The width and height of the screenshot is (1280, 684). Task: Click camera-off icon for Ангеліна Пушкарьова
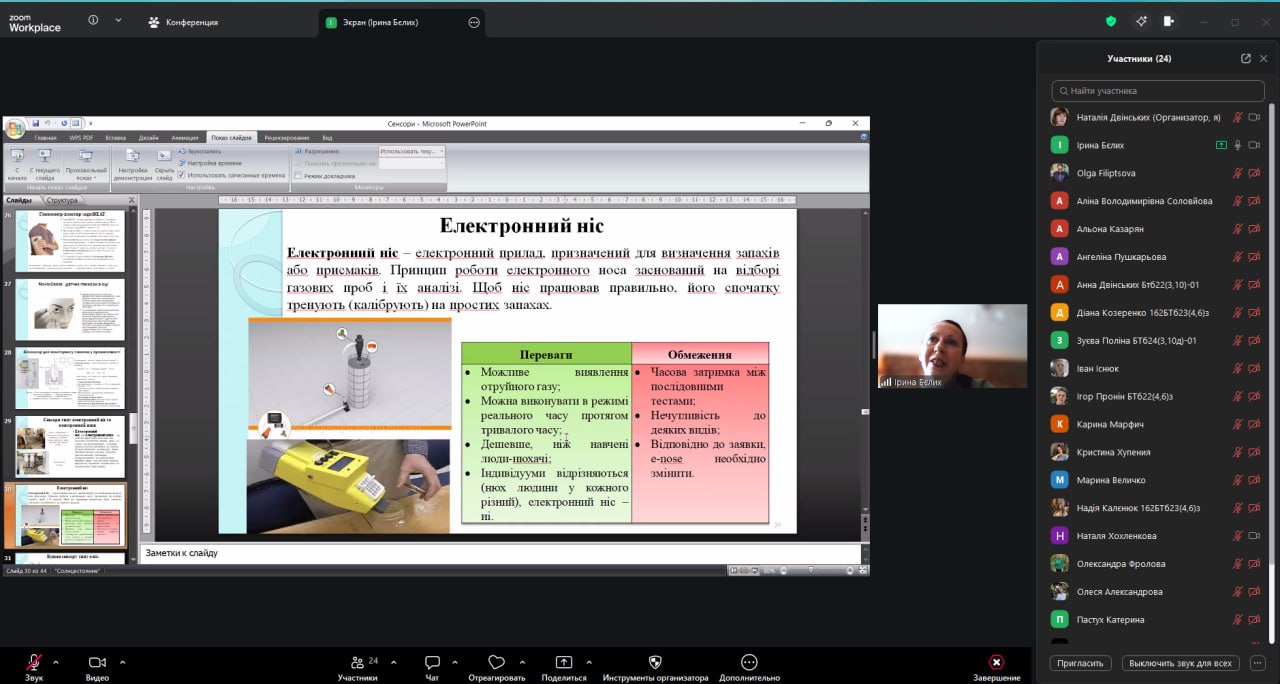point(1254,257)
